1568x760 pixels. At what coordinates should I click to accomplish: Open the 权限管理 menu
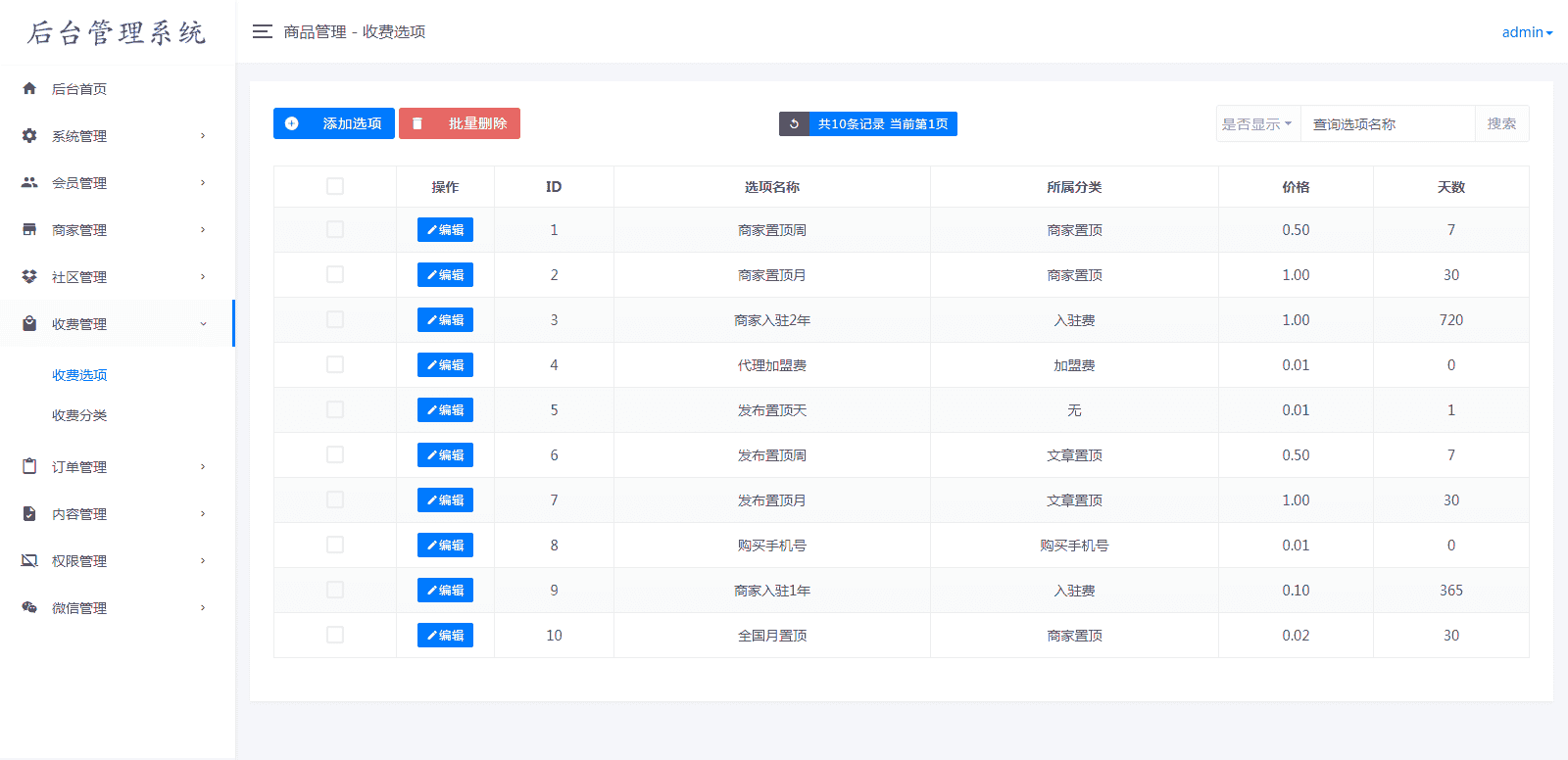click(118, 560)
